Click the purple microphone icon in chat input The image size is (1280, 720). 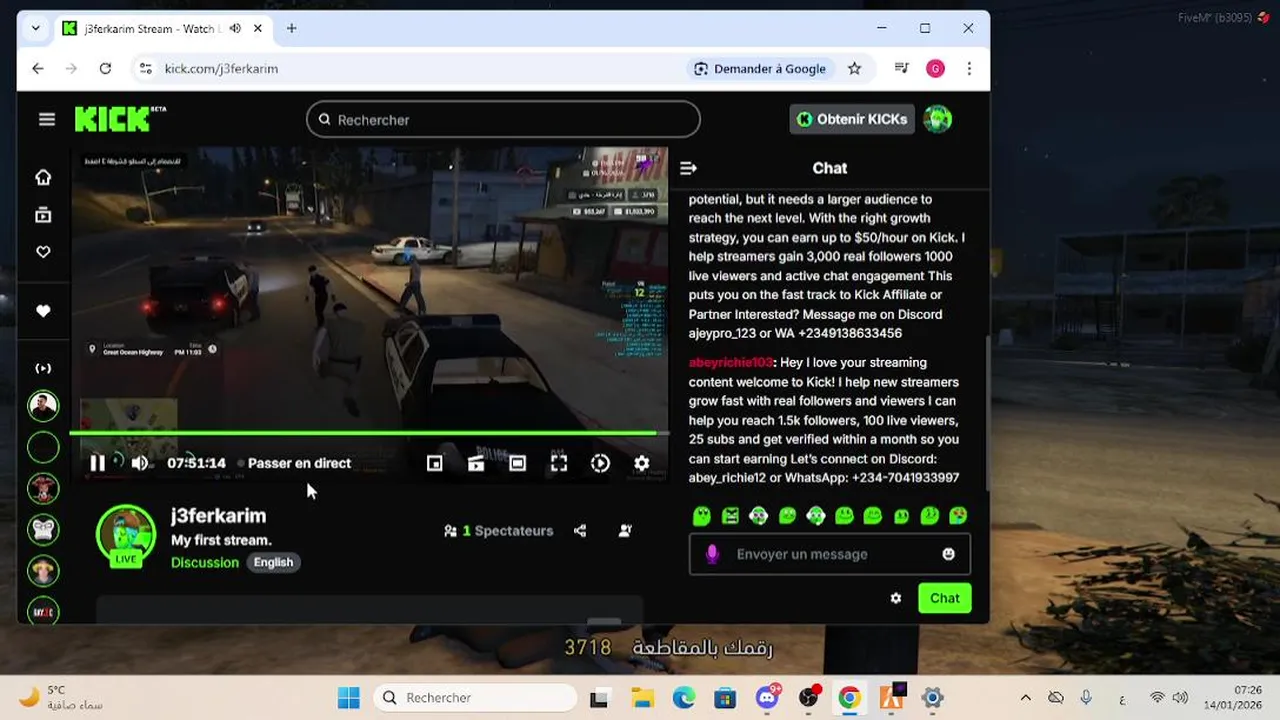[712, 554]
